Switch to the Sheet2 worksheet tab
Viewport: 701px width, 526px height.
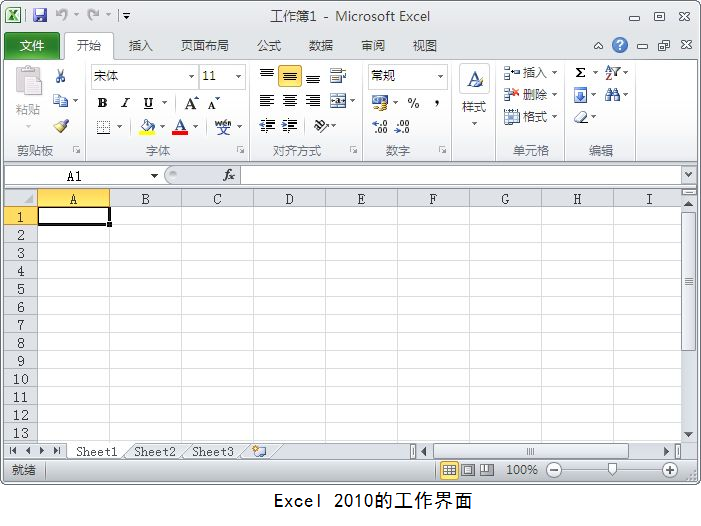[155, 451]
